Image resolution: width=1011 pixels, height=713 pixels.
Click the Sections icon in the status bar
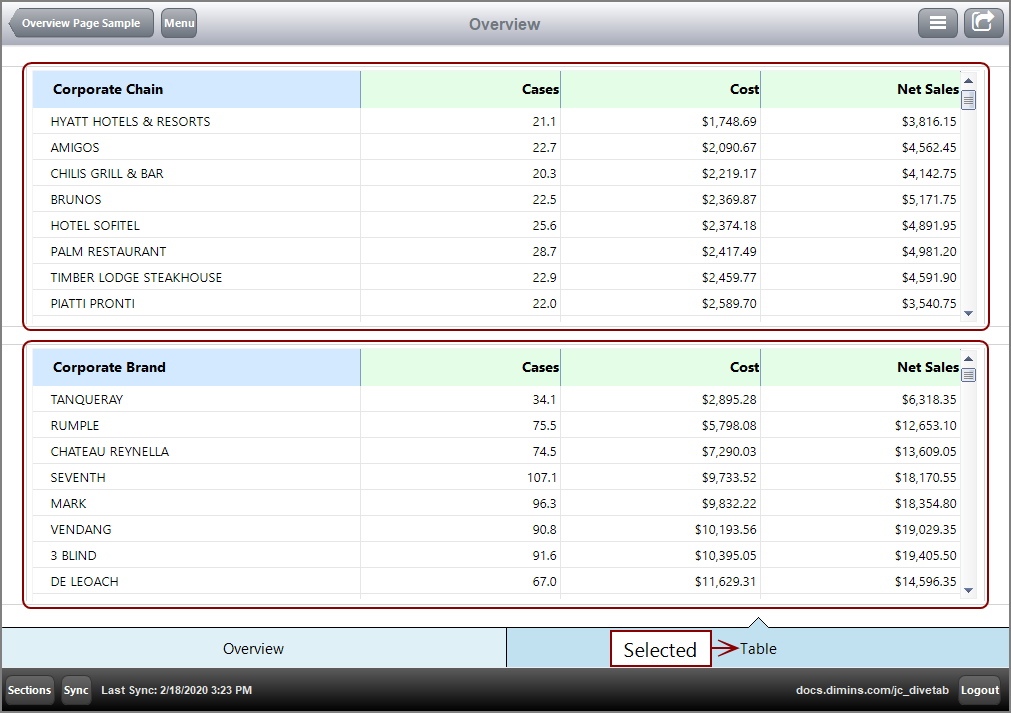tap(28, 690)
